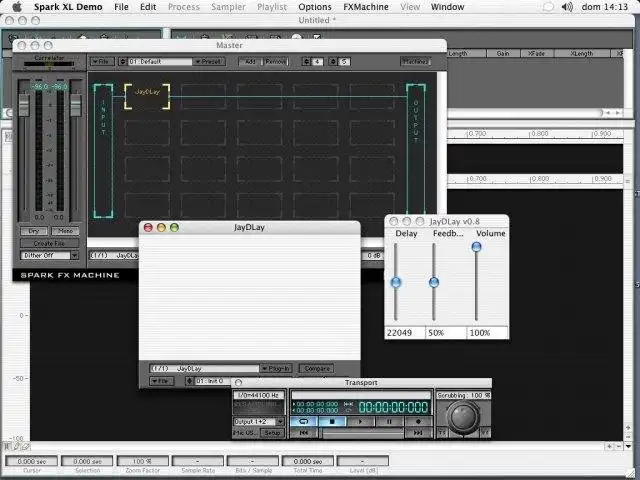Image resolution: width=640 pixels, height=480 pixels.
Task: Toggle the Dry button in Master window
Action: click(34, 231)
